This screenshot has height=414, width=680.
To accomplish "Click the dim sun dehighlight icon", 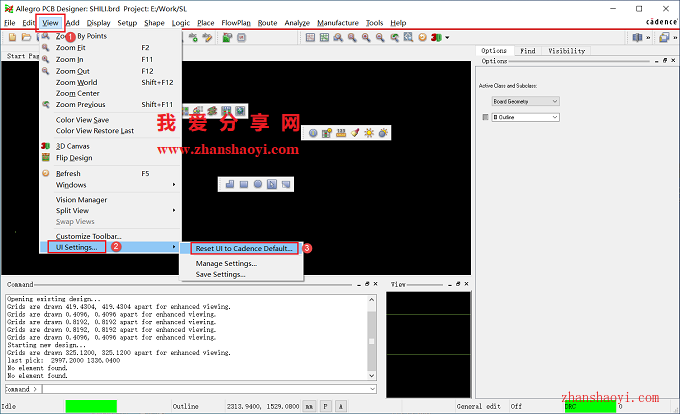I will pyautogui.click(x=383, y=133).
